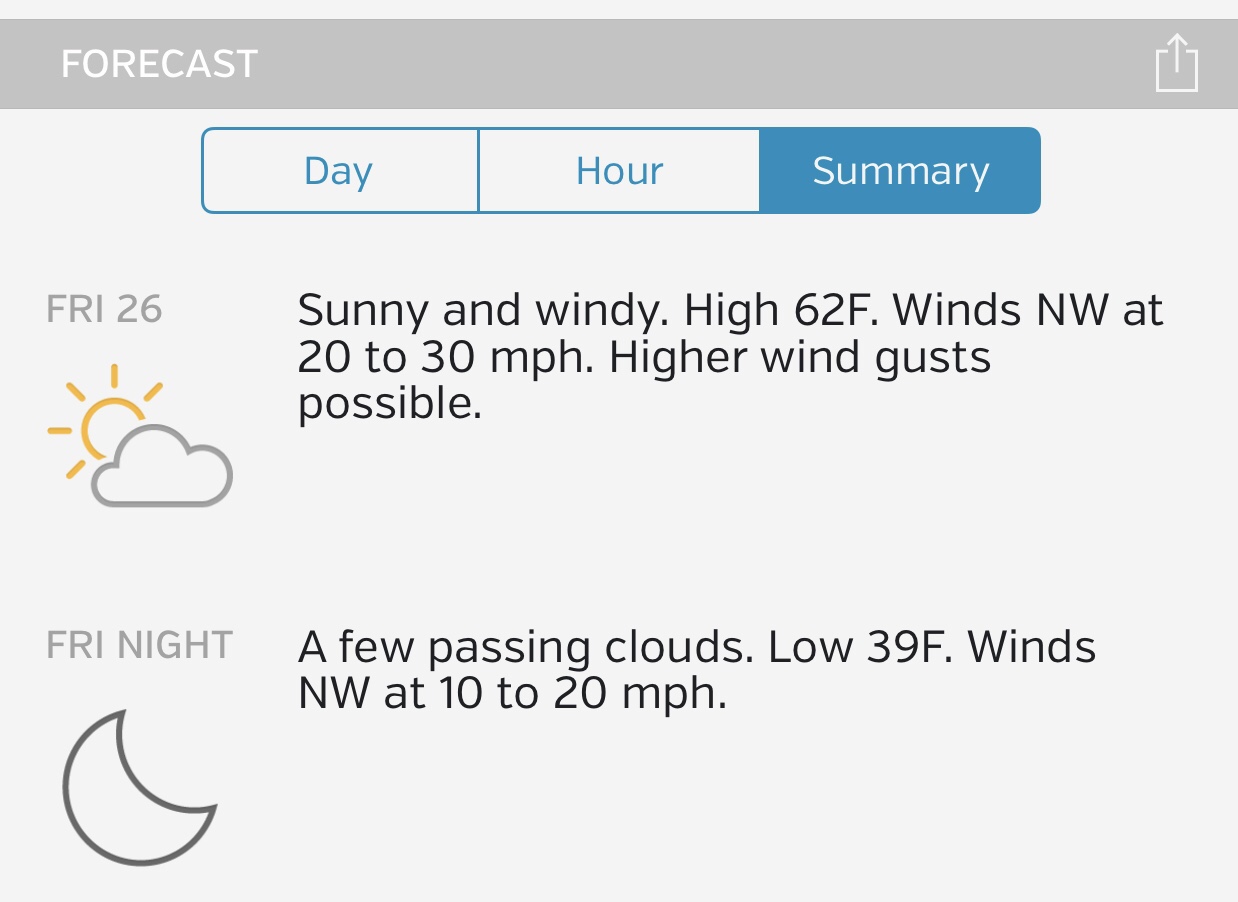Select the Summary tab
The height and width of the screenshot is (902, 1238).
coord(900,171)
